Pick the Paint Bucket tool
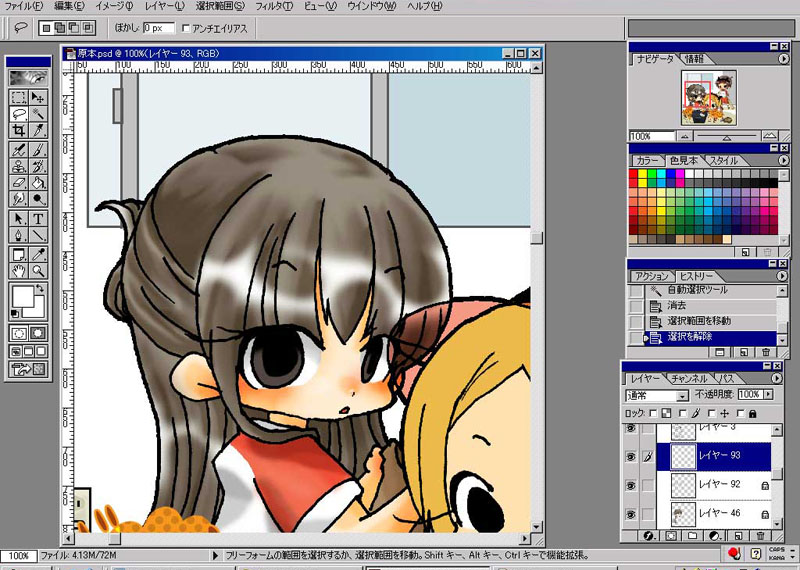This screenshot has height=570, width=800. pos(38,183)
